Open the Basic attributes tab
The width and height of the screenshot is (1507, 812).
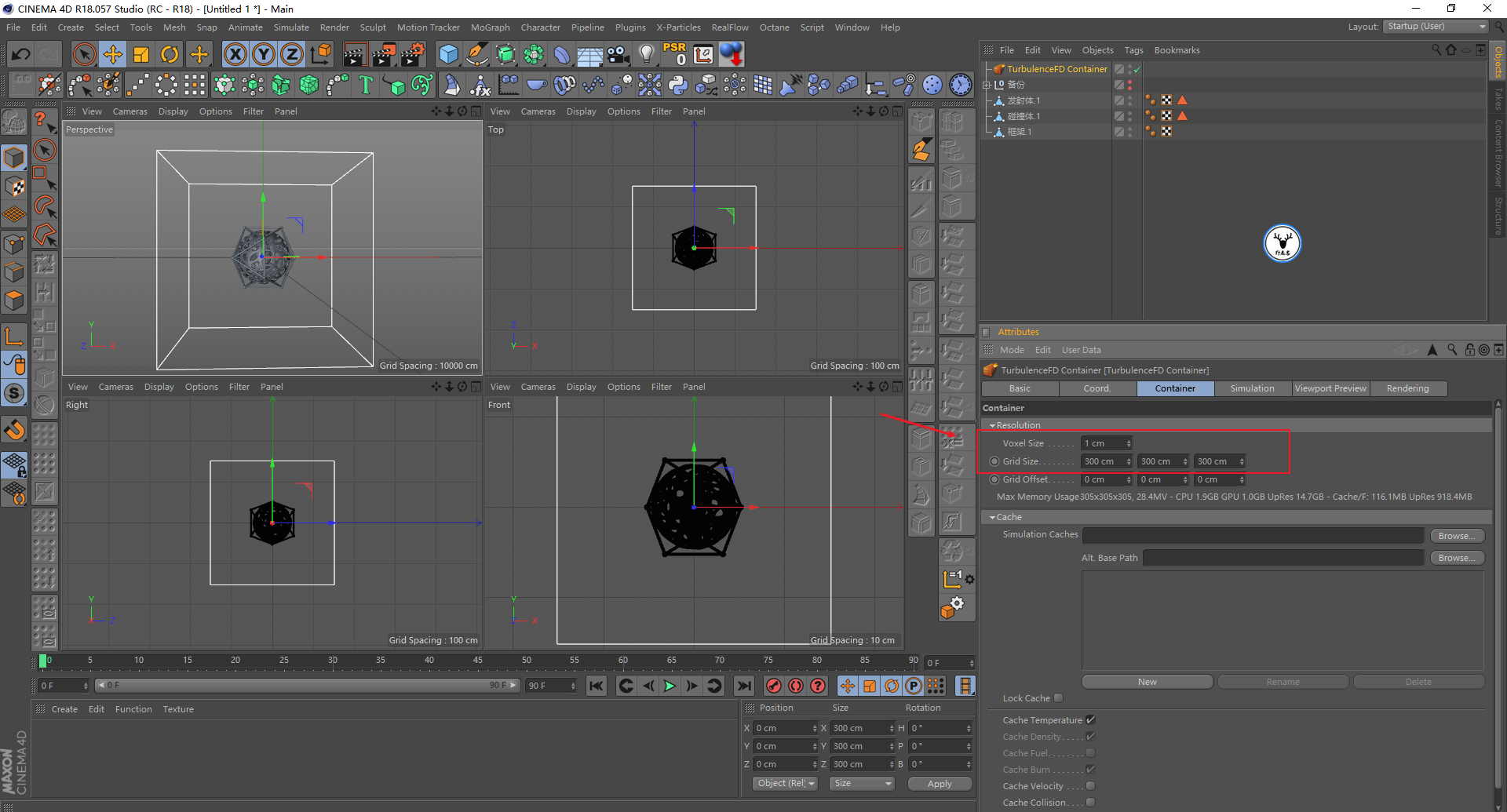click(x=1020, y=388)
